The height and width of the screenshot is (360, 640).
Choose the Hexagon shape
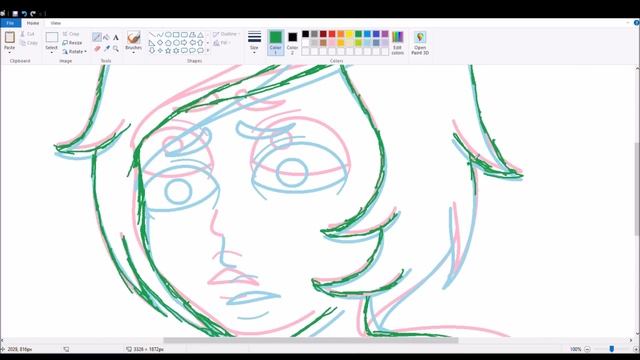(176, 42)
